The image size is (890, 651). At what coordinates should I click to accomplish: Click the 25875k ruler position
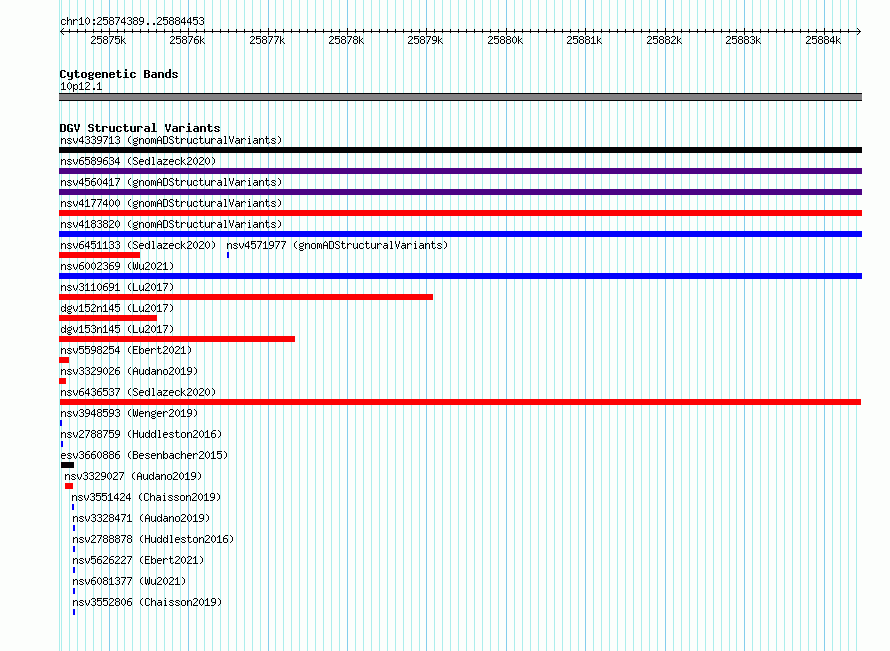point(108,40)
